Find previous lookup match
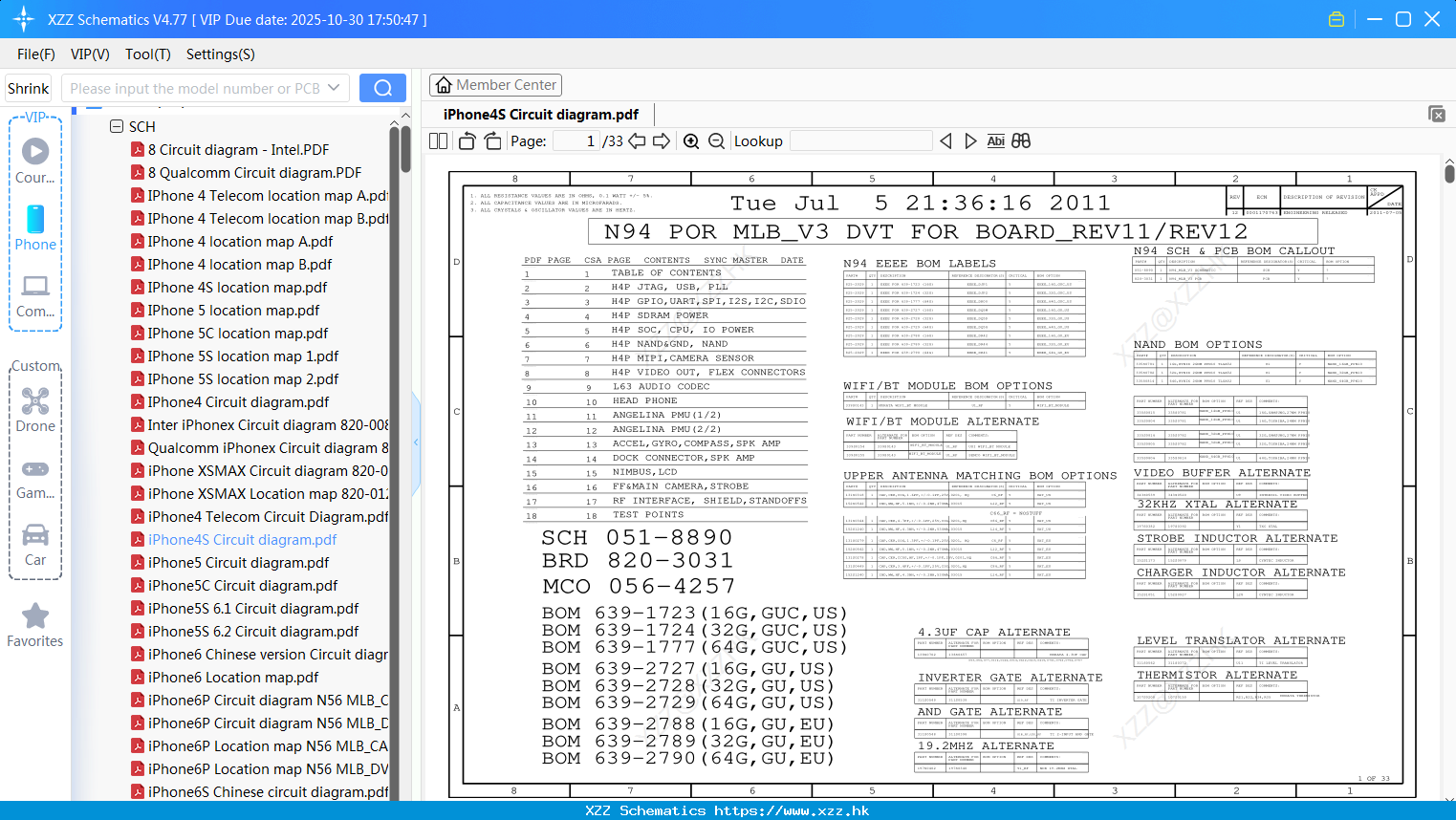Image resolution: width=1456 pixels, height=820 pixels. click(945, 141)
